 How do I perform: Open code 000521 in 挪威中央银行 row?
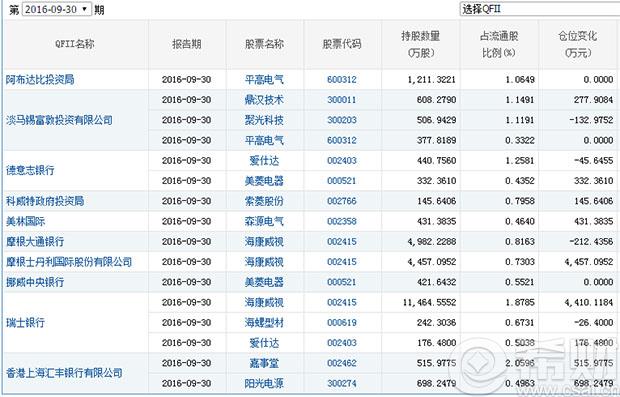(x=342, y=282)
